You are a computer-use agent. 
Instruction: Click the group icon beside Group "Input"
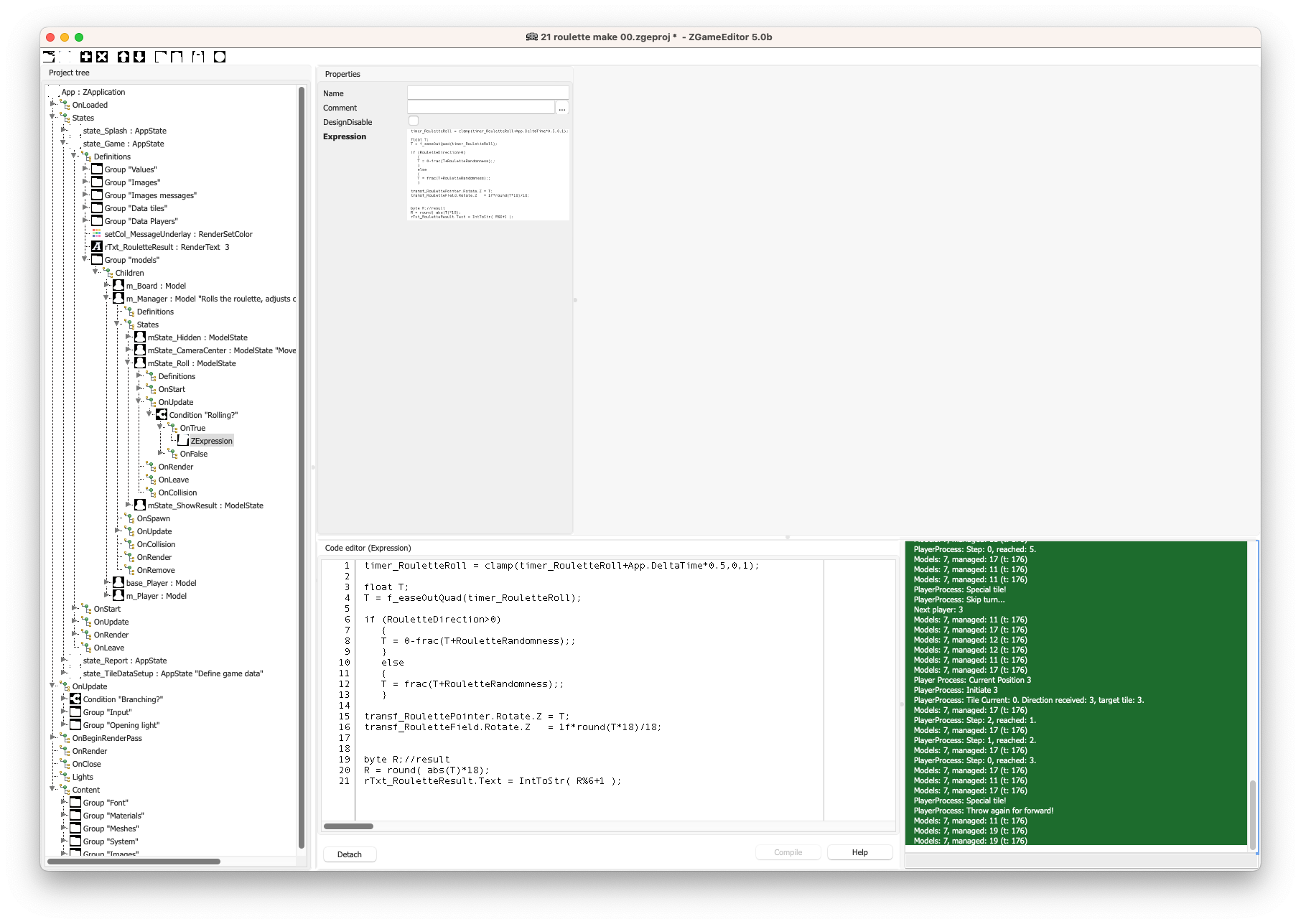click(x=75, y=712)
